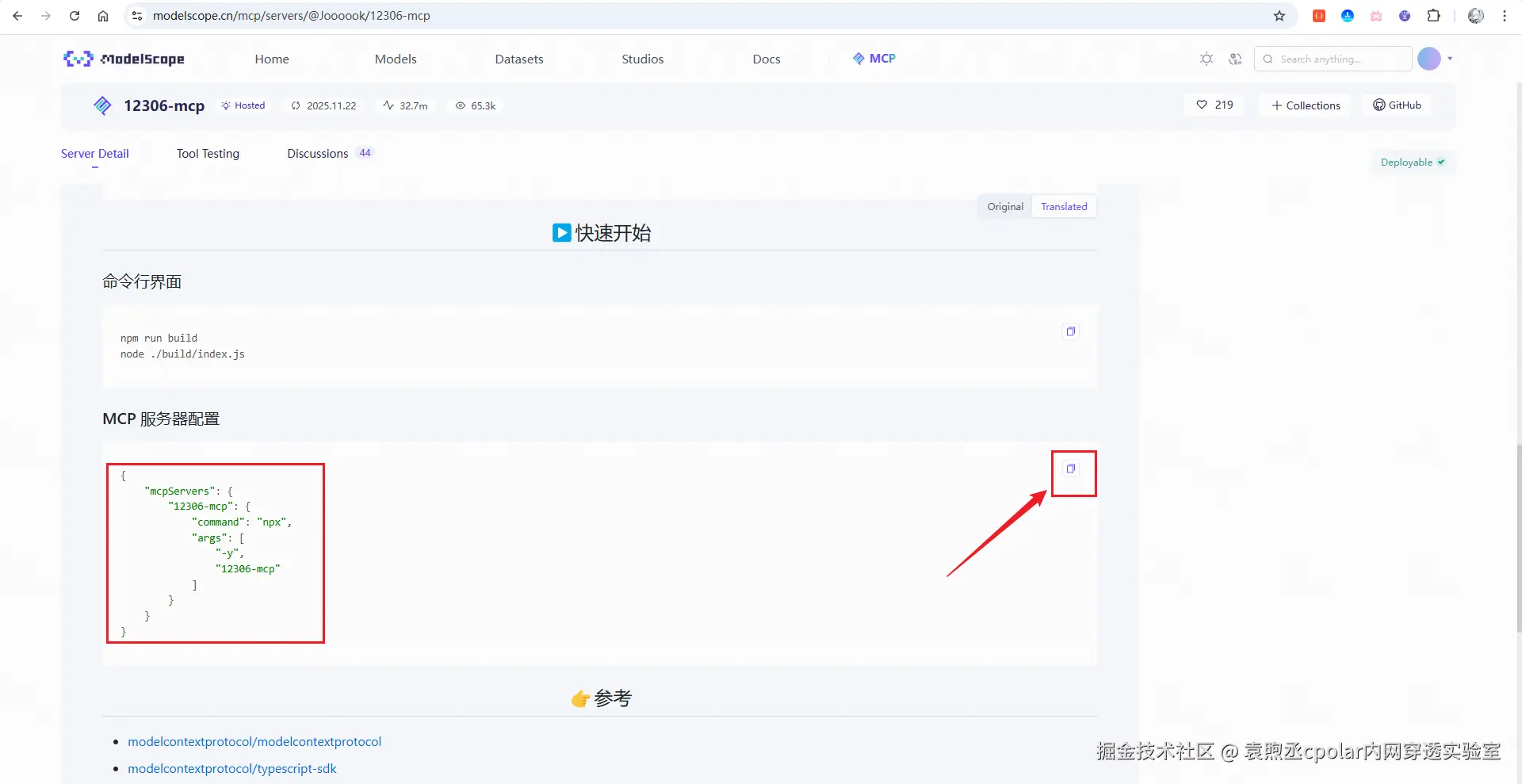Open modelcontextprotocol/typescript-sdk link
The width and height of the screenshot is (1522, 784).
232,769
